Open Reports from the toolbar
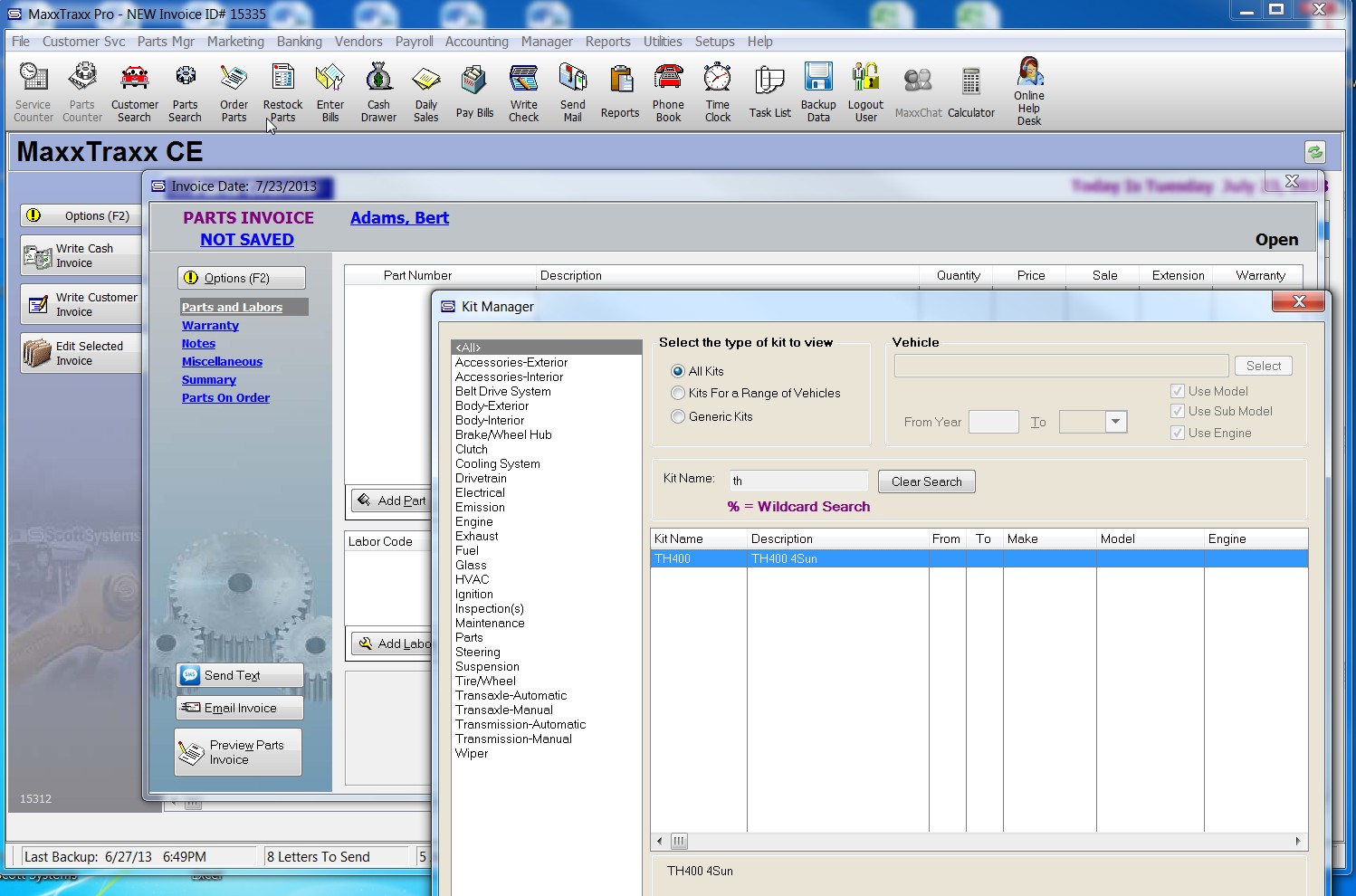Viewport: 1356px width, 896px height. 620,92
